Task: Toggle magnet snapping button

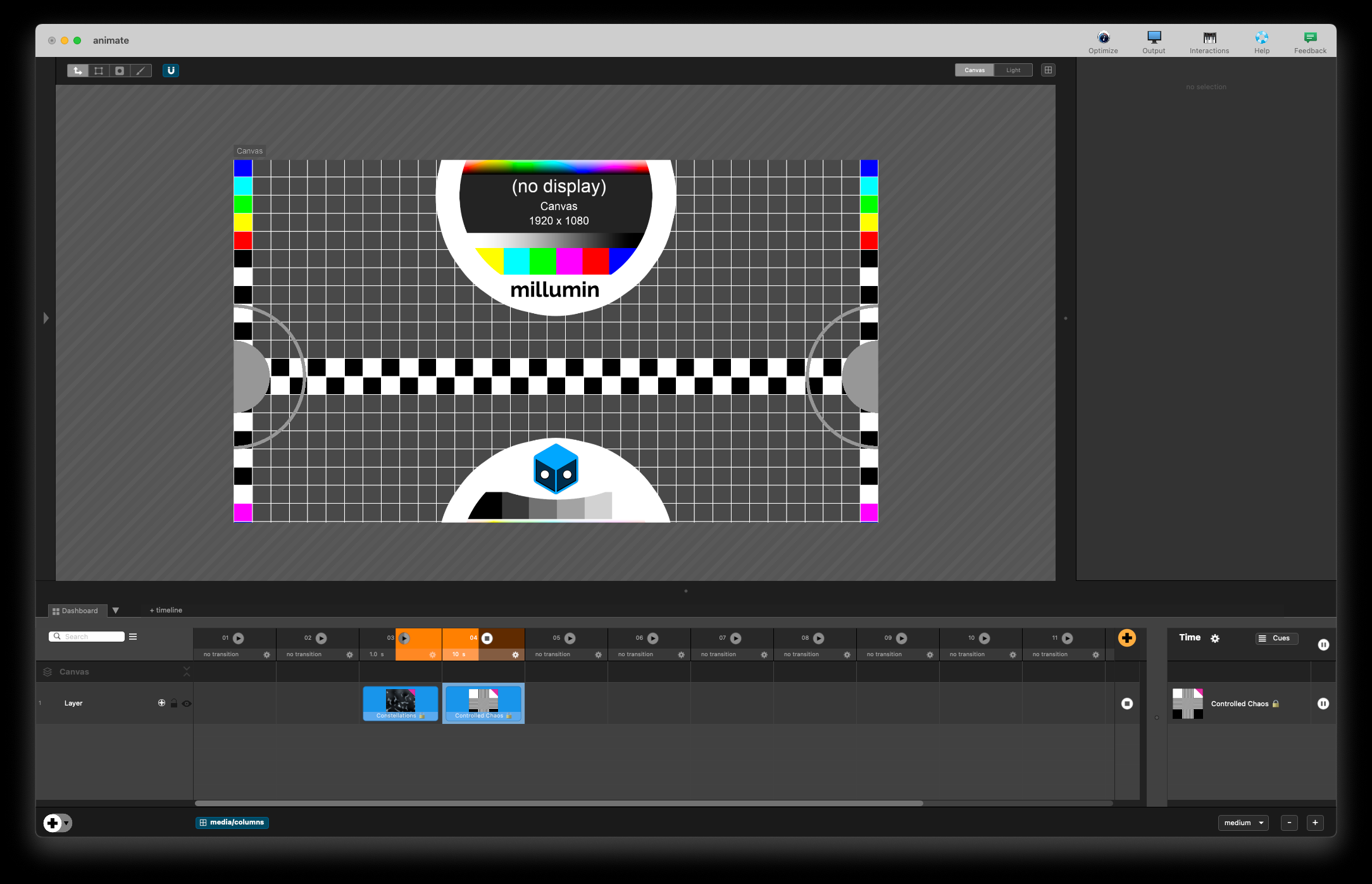Action: pos(171,71)
